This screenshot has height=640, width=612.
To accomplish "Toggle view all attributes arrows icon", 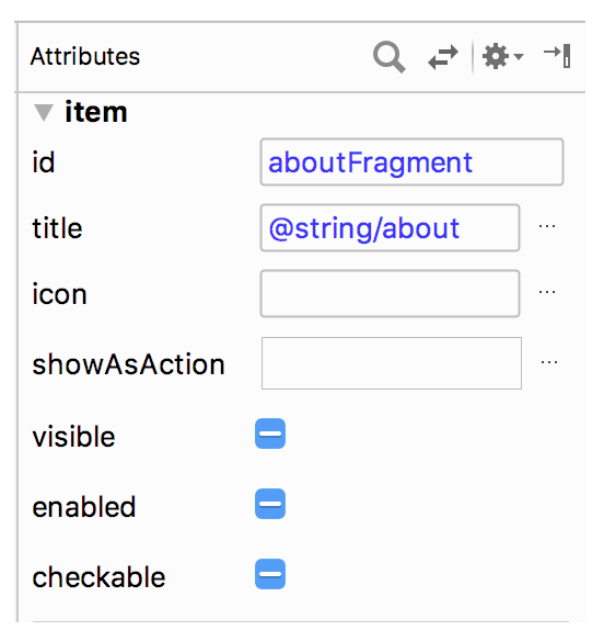I will 442,58.
